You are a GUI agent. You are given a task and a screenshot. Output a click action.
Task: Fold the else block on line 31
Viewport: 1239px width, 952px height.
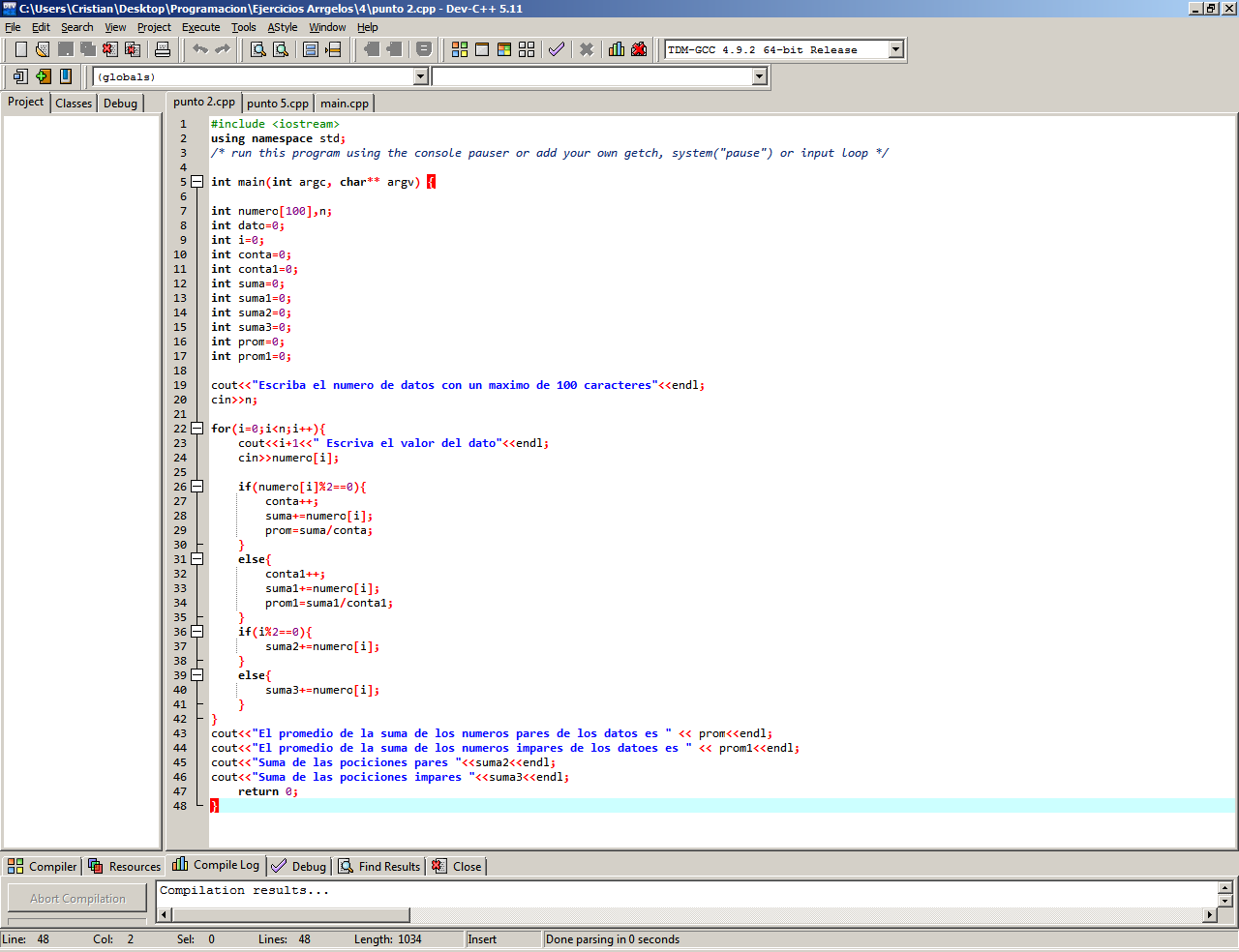coord(197,559)
